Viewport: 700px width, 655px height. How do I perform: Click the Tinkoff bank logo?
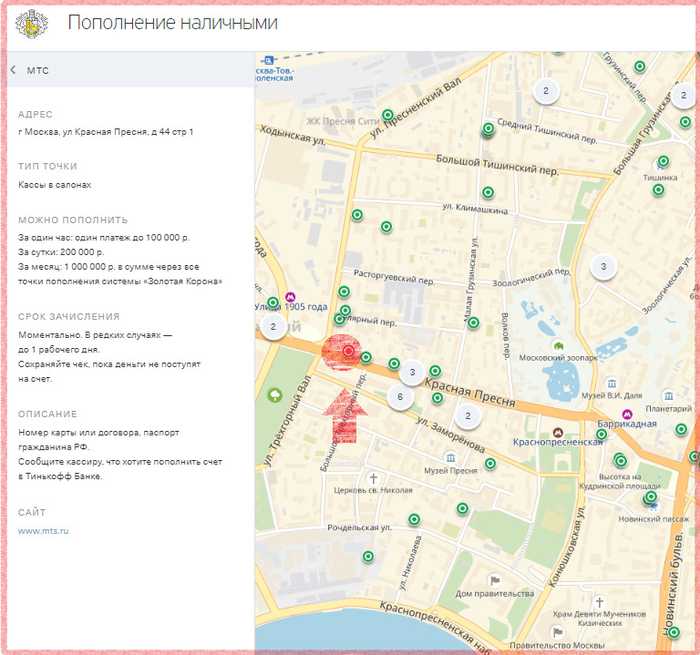(x=31, y=24)
